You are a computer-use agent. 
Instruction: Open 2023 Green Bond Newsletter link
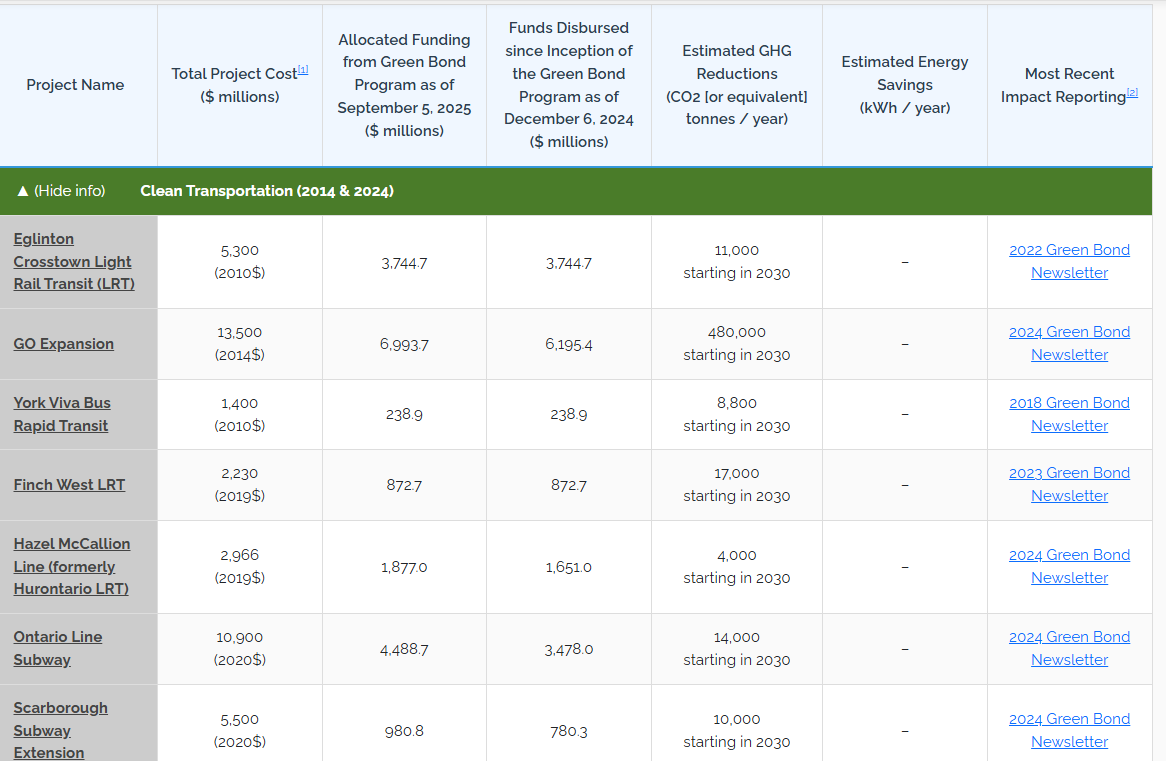click(x=1069, y=484)
